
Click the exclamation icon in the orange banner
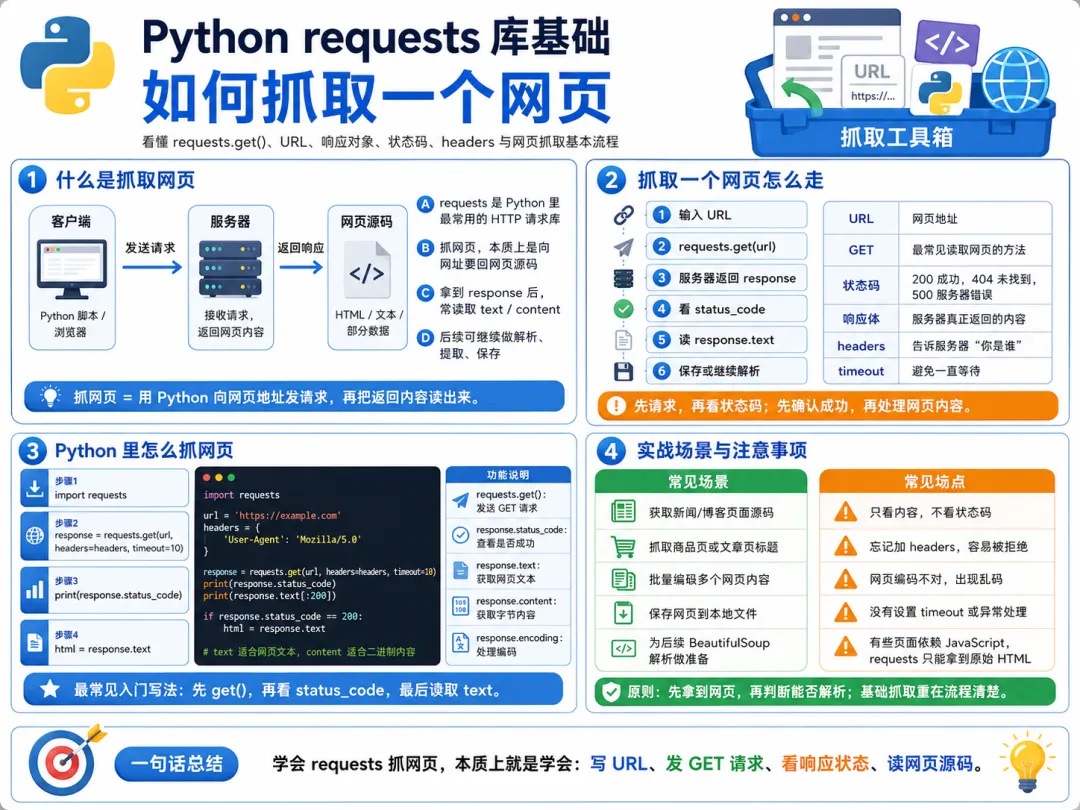point(616,406)
